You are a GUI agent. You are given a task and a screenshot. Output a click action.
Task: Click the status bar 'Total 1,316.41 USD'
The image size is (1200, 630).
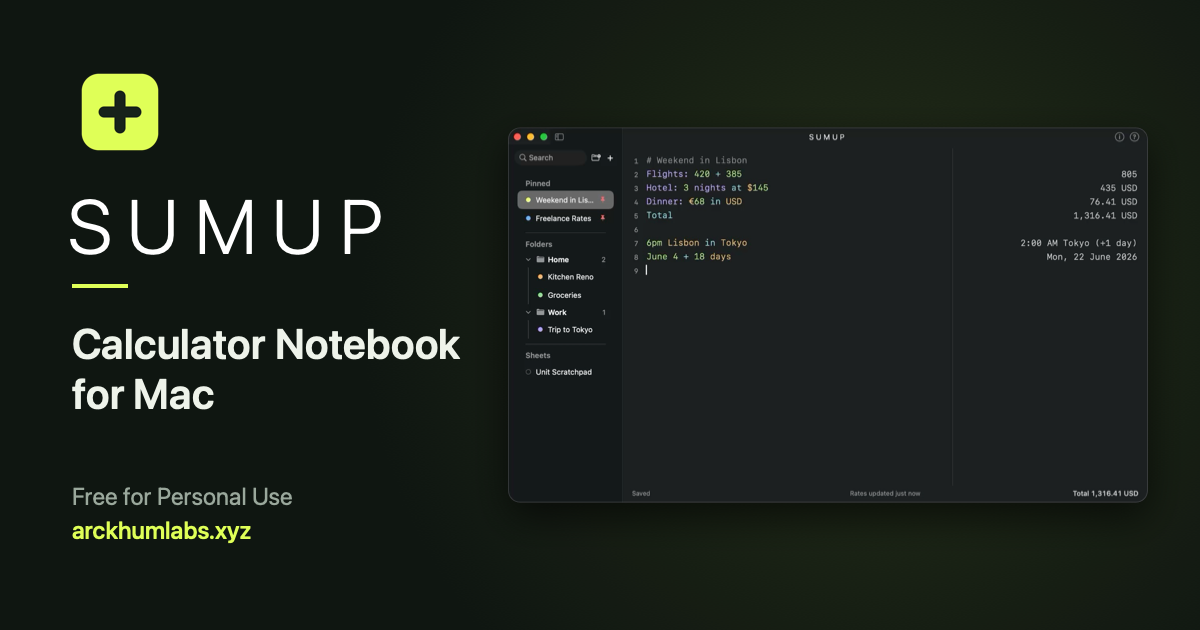[1105, 493]
